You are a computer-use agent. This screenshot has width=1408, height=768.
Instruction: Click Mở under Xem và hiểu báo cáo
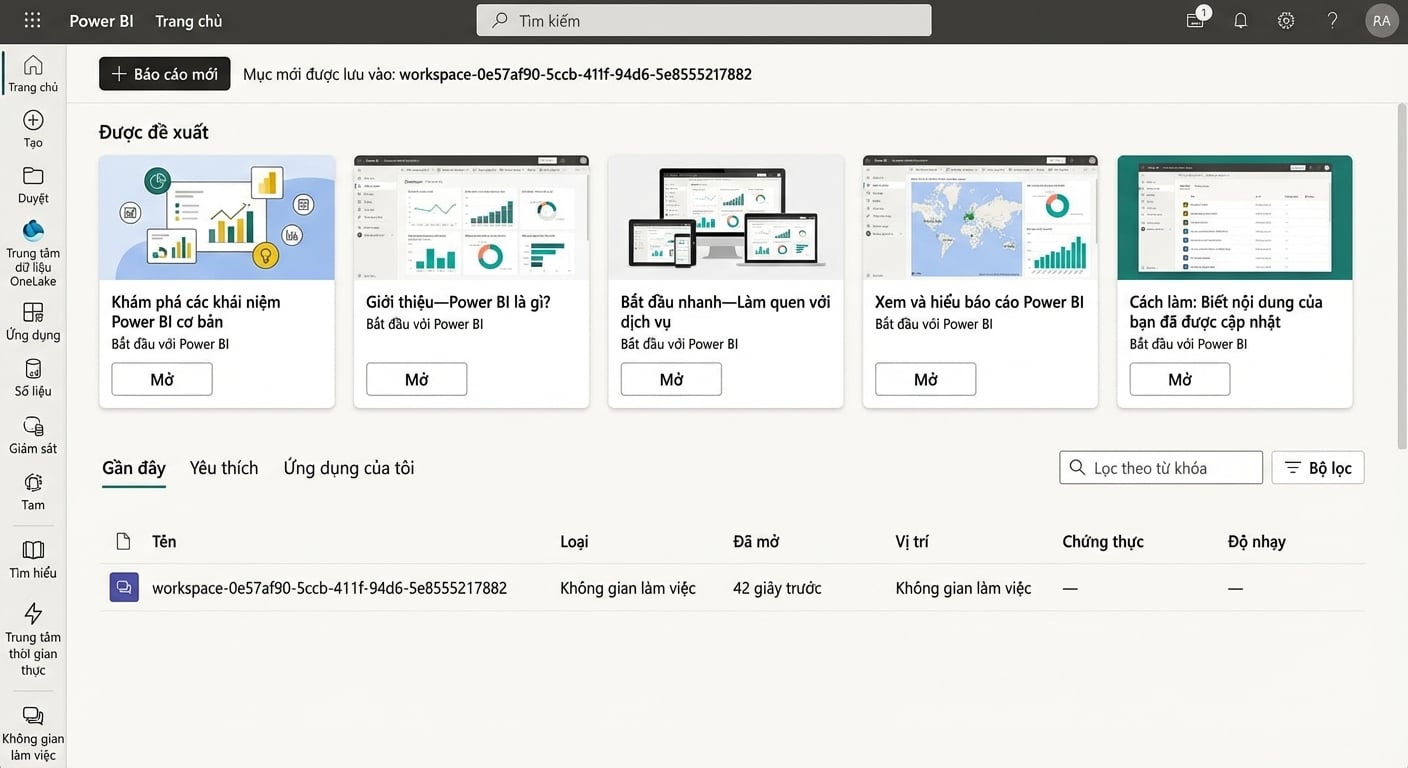[926, 379]
